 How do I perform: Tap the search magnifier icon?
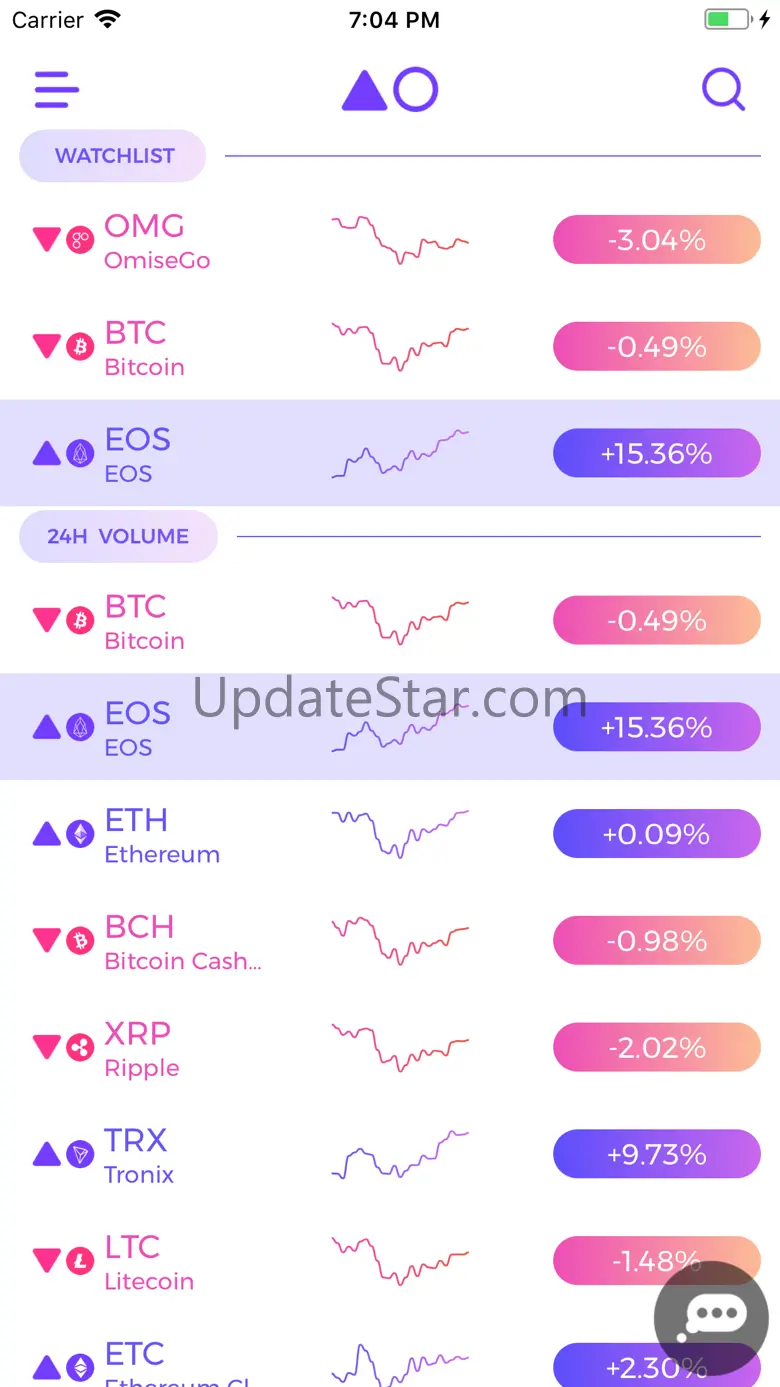point(723,90)
